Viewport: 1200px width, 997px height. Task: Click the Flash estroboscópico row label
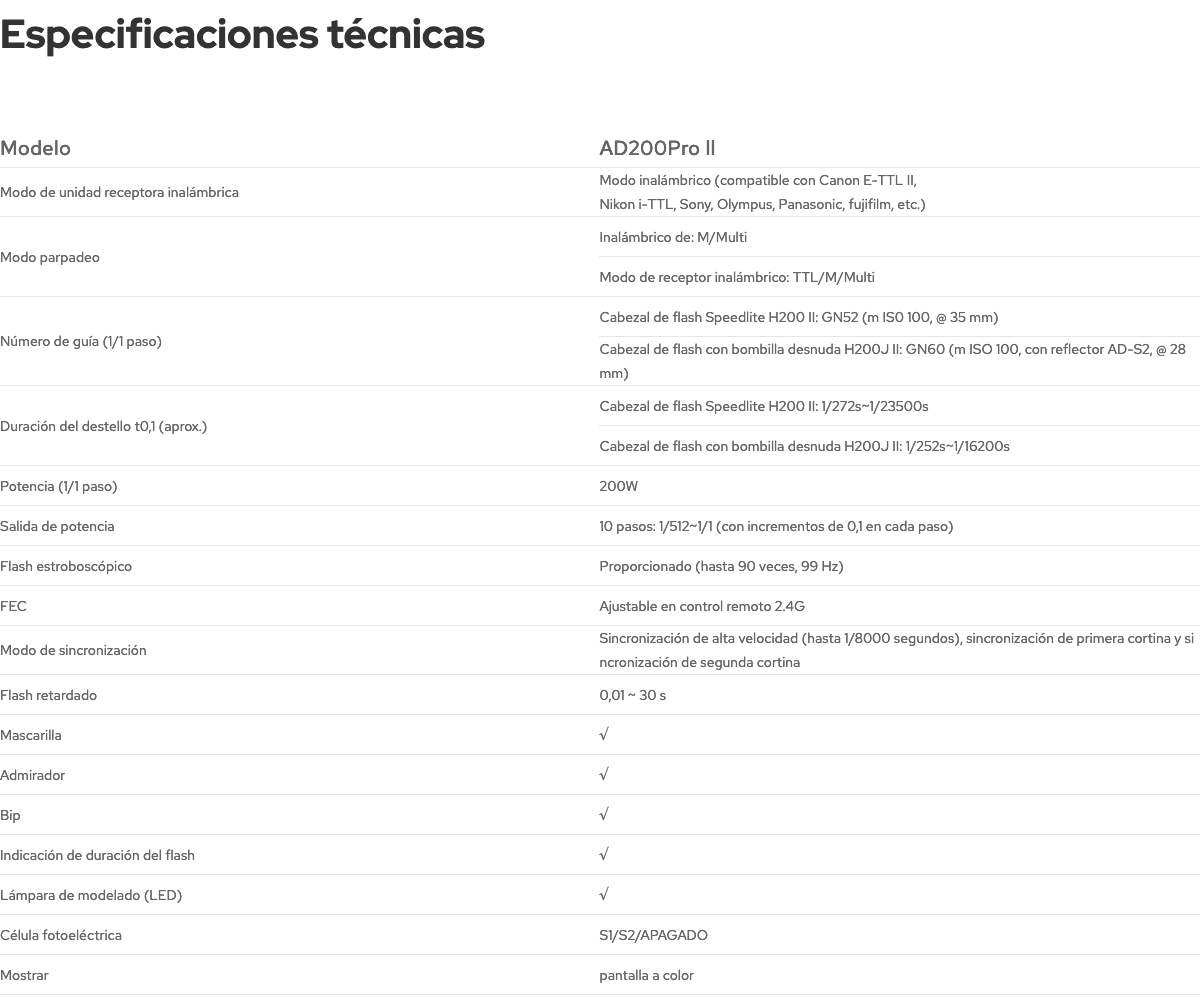[x=66, y=566]
